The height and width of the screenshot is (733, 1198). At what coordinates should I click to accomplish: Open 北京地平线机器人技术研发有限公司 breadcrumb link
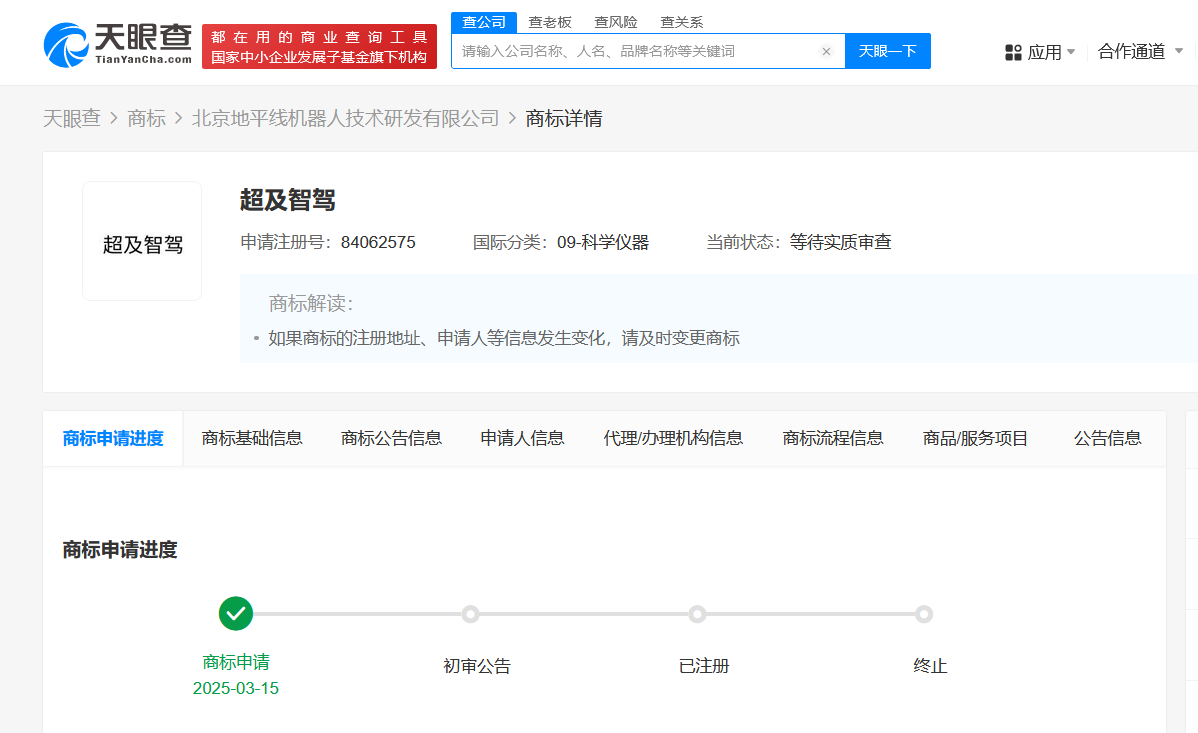(x=345, y=119)
